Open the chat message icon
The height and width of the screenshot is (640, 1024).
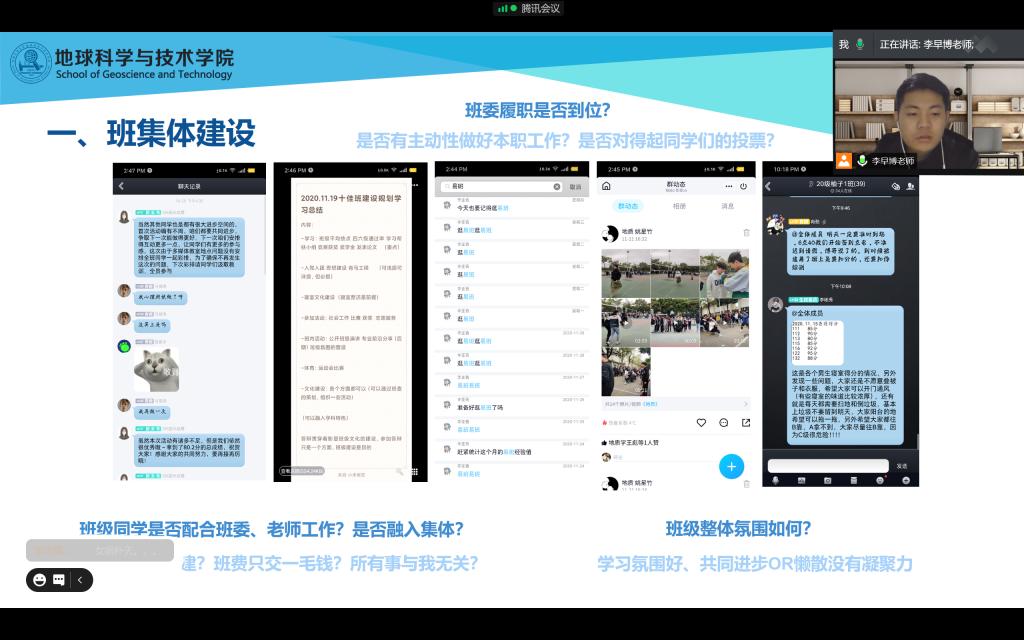(59, 580)
